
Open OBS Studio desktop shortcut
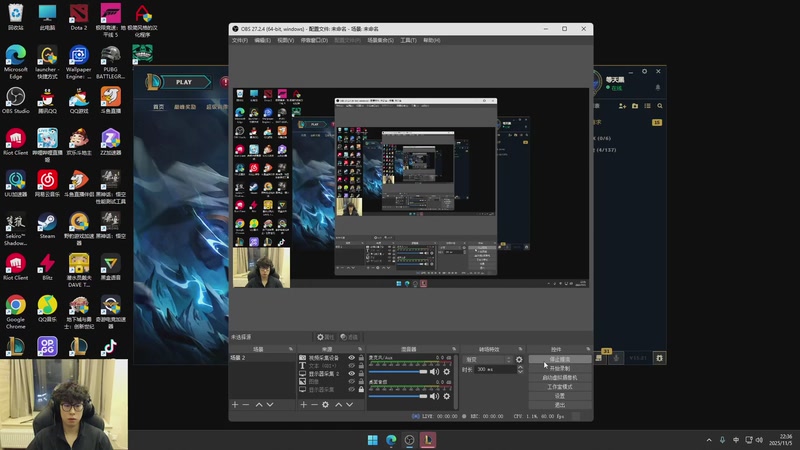click(x=16, y=100)
